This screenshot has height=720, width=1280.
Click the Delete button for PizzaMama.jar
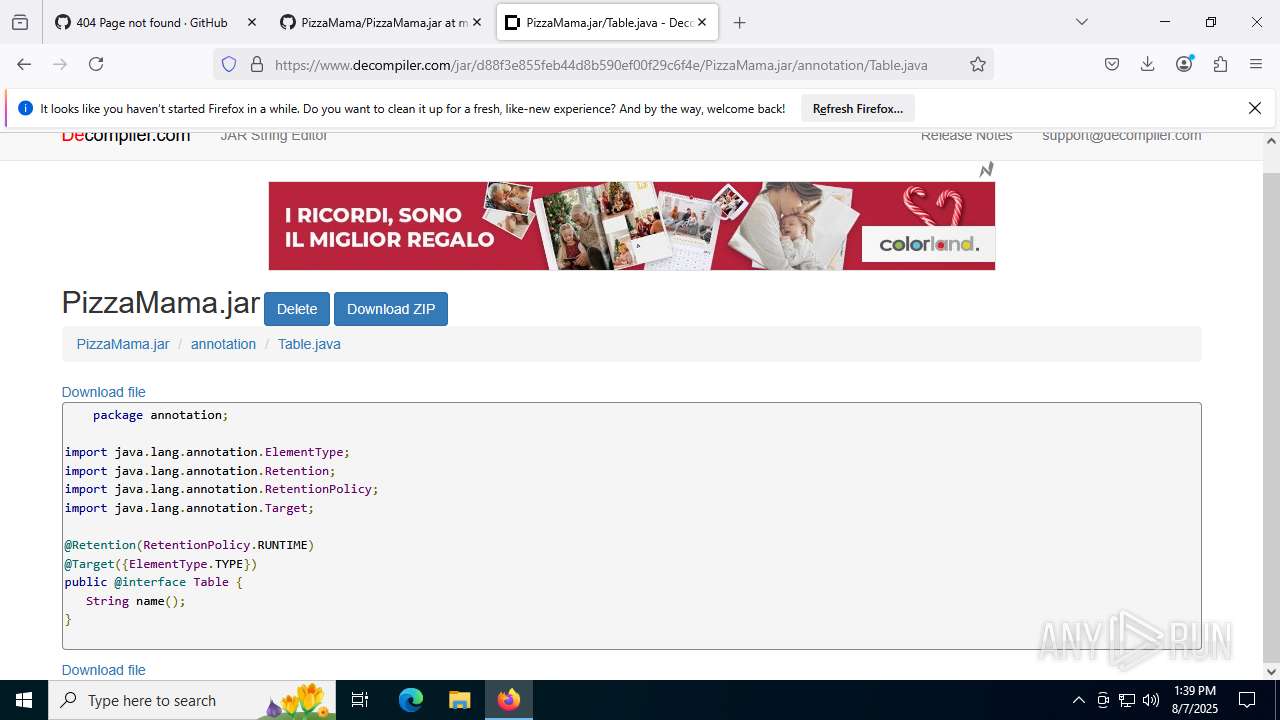pyautogui.click(x=297, y=309)
